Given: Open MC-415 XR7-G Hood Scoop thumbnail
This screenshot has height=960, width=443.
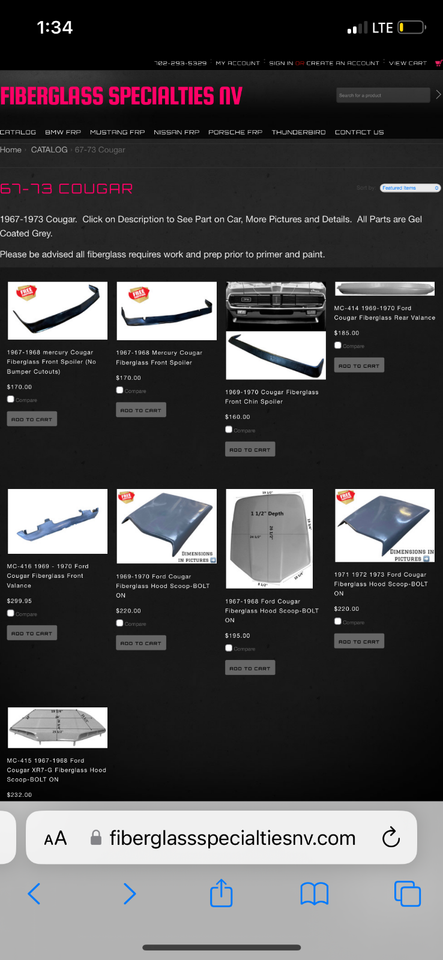Looking at the screenshot, I should [58, 727].
